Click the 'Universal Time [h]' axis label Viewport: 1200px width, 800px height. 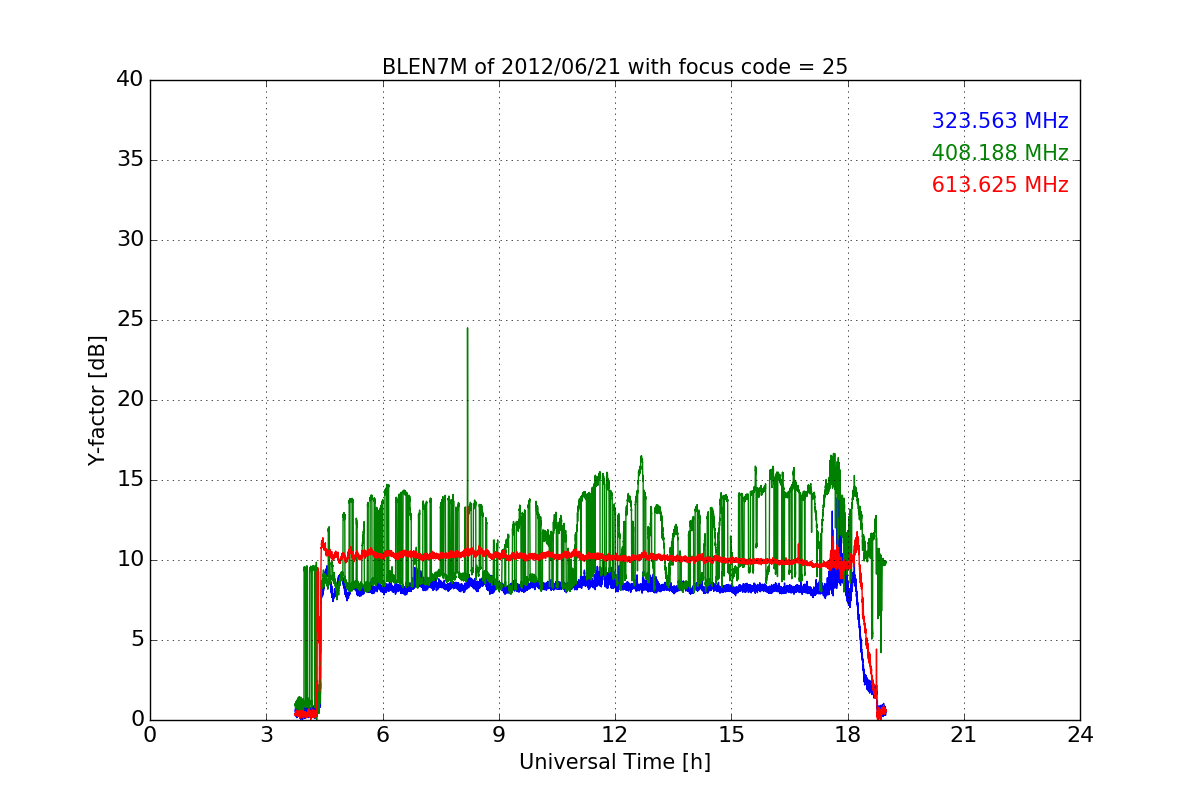[615, 762]
